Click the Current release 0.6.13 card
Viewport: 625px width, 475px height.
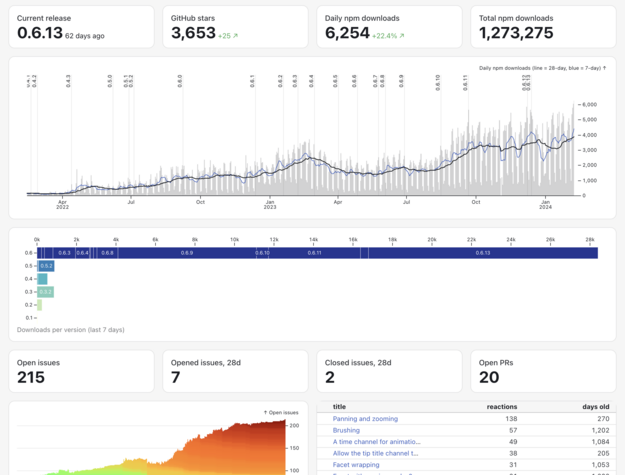82,27
